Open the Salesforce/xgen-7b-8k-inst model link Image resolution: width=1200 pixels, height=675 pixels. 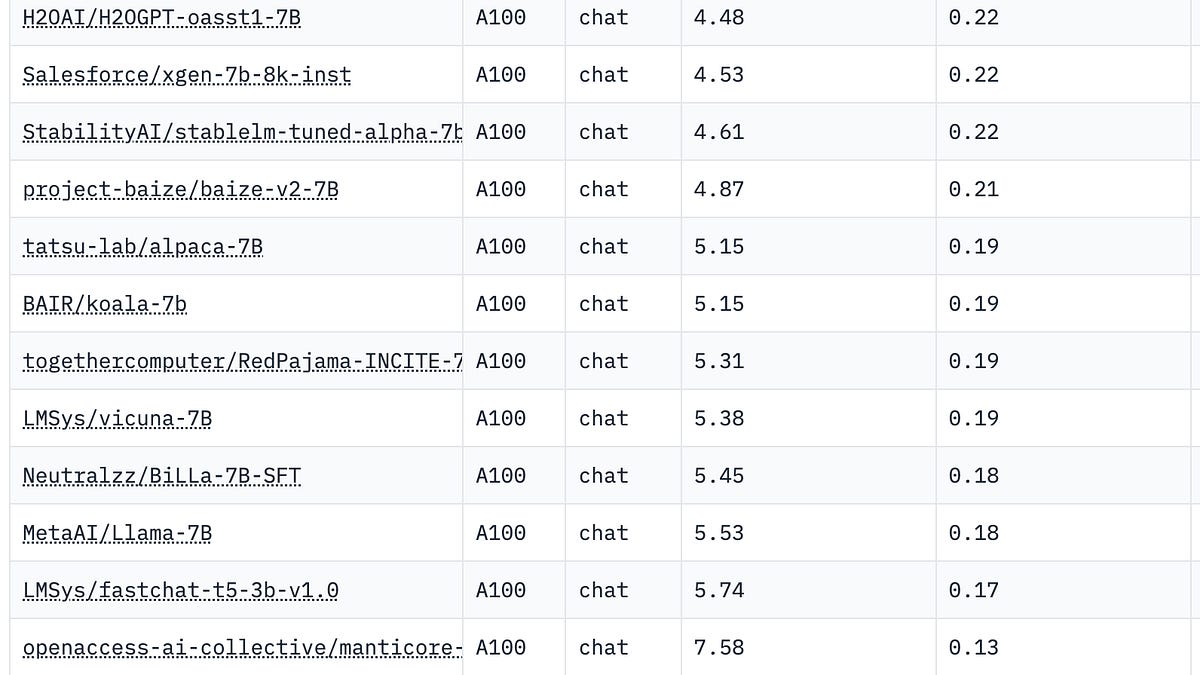click(186, 75)
